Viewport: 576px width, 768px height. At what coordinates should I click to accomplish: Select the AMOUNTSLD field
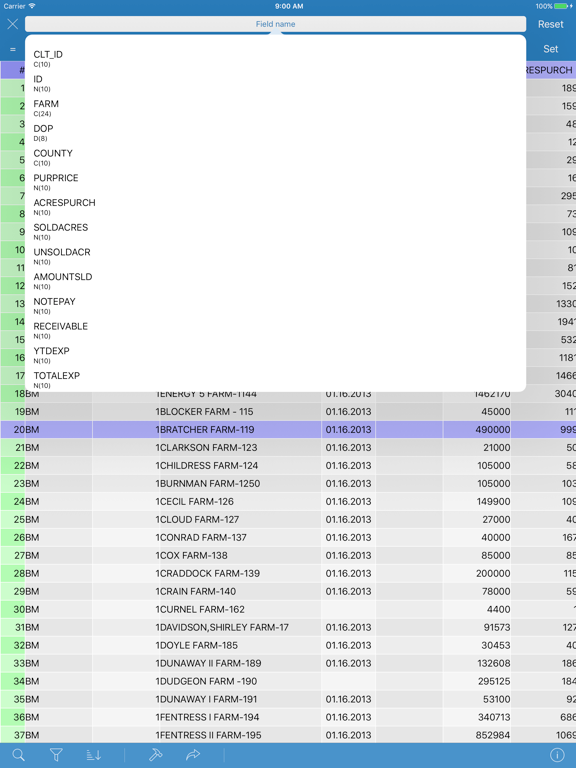pos(275,281)
